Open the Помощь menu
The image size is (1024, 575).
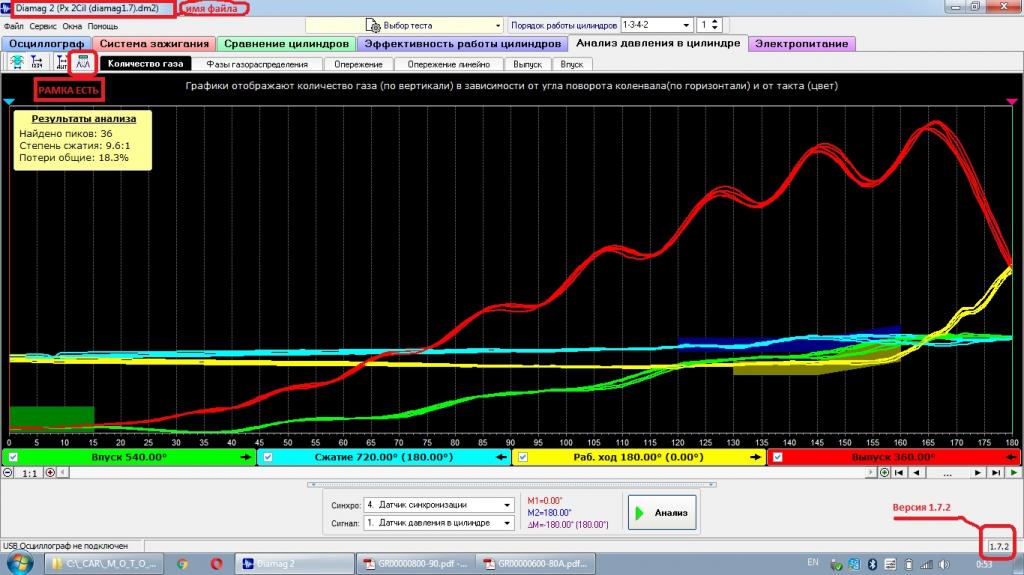(103, 26)
